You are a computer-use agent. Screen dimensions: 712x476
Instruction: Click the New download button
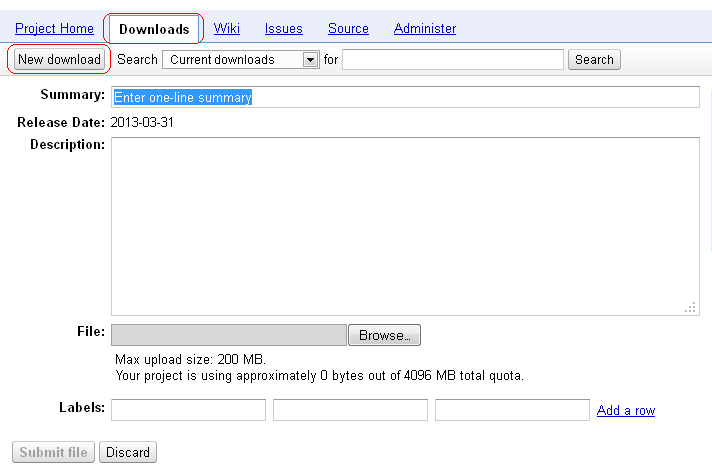59,60
